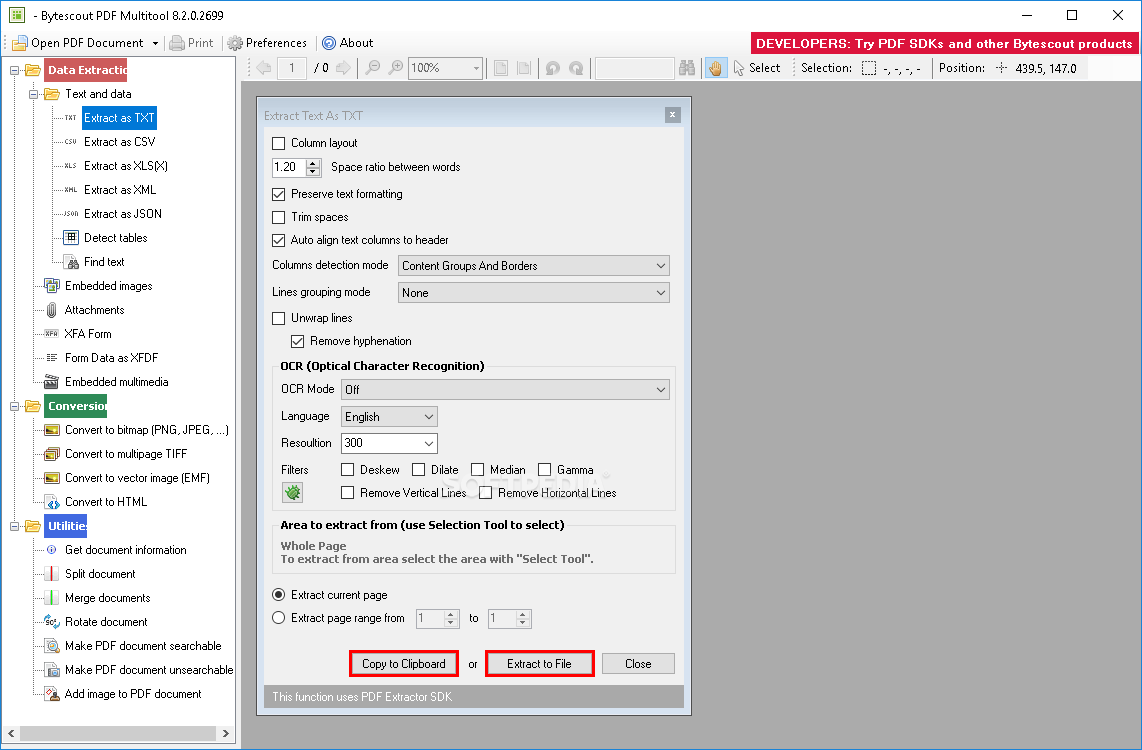Click the facing pages view icon
Screen dimensions: 1142x750
click(x=524, y=68)
